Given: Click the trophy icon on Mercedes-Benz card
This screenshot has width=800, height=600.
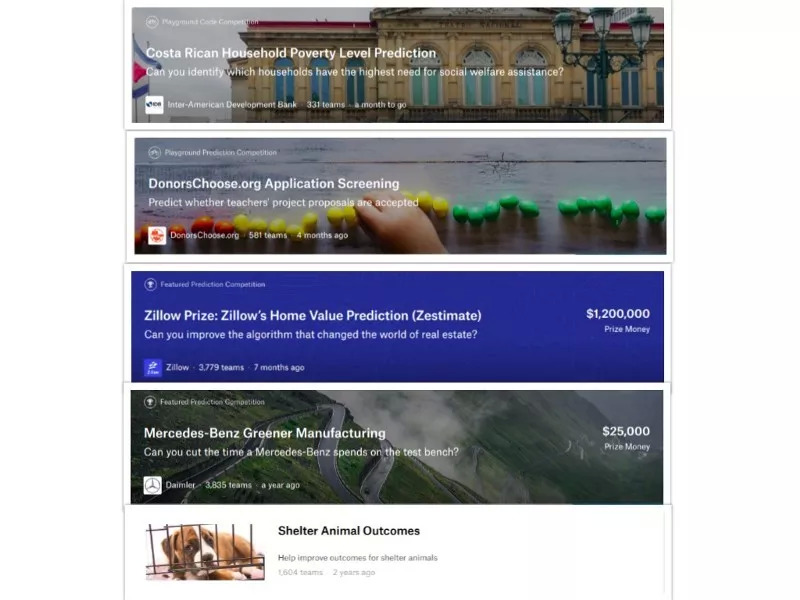Looking at the screenshot, I should (x=149, y=402).
